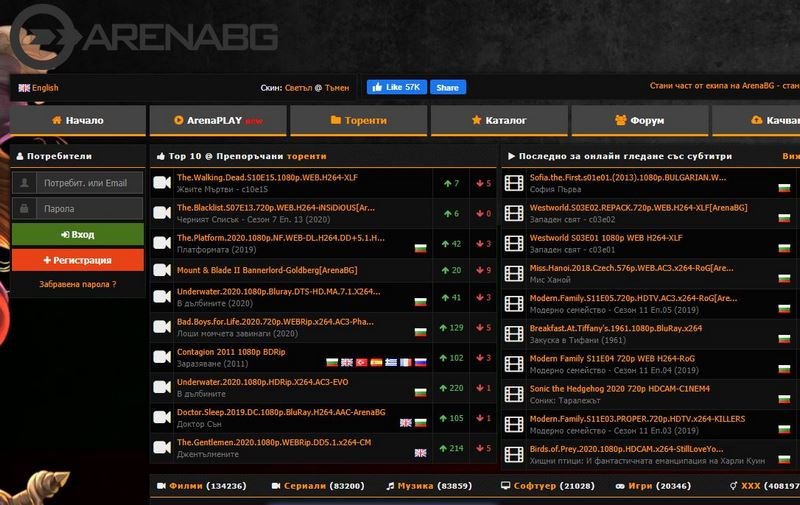Screen dimensions: 800x505
Task: Click camera icon next to Underwater Bluray torrent
Action: [162, 297]
